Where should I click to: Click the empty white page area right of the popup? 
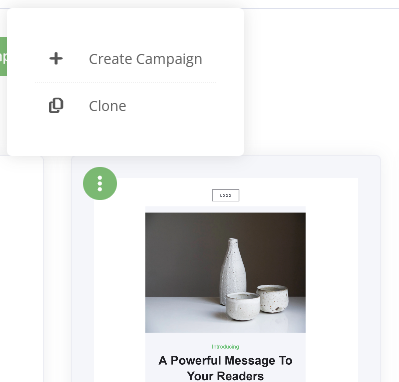point(320,83)
